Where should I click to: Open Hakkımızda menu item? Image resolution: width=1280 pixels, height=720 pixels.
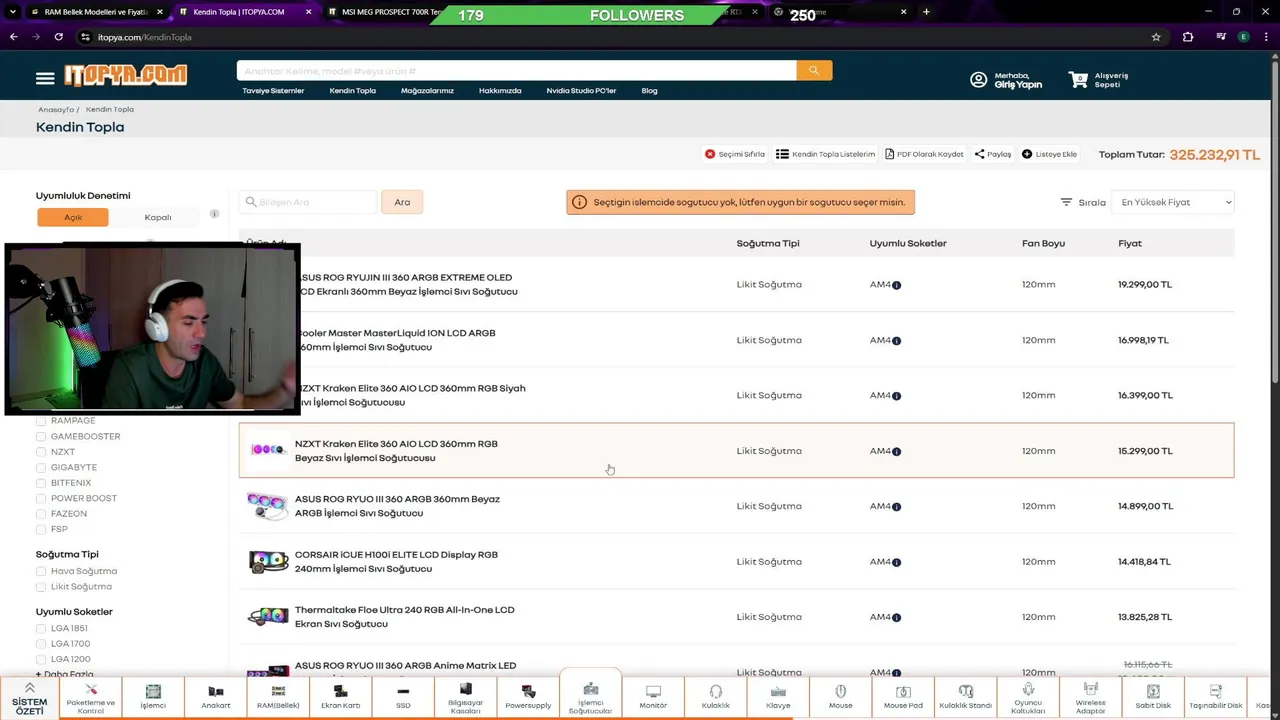pyautogui.click(x=500, y=91)
